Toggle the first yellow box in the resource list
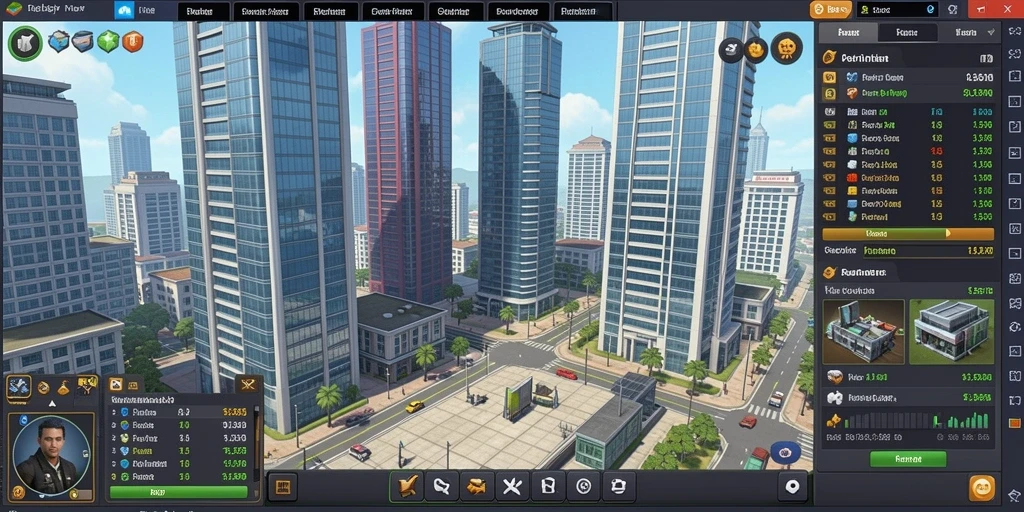This screenshot has height=512, width=1024. 829,76
